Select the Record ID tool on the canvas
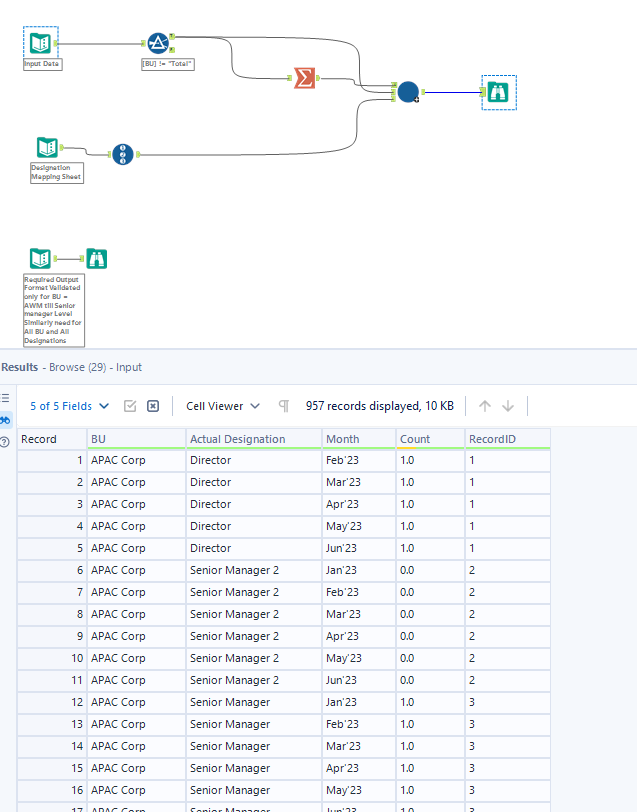The height and width of the screenshot is (812, 637). point(123,154)
